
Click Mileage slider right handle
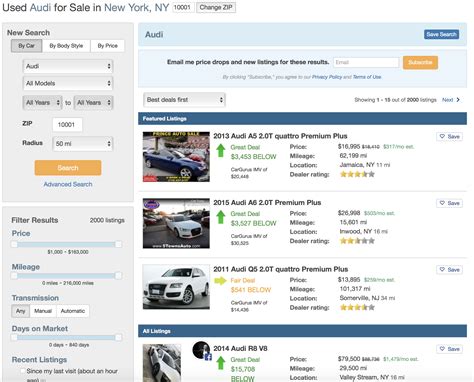coord(118,276)
